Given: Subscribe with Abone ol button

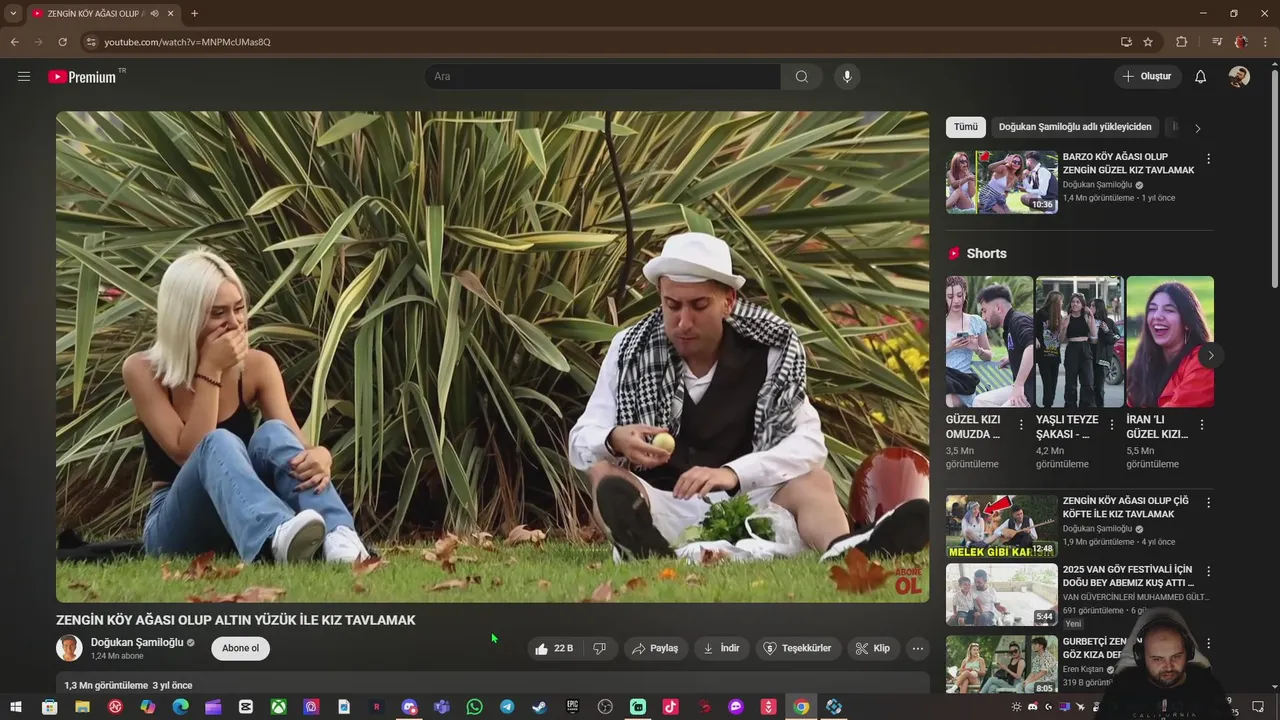Looking at the screenshot, I should (240, 648).
